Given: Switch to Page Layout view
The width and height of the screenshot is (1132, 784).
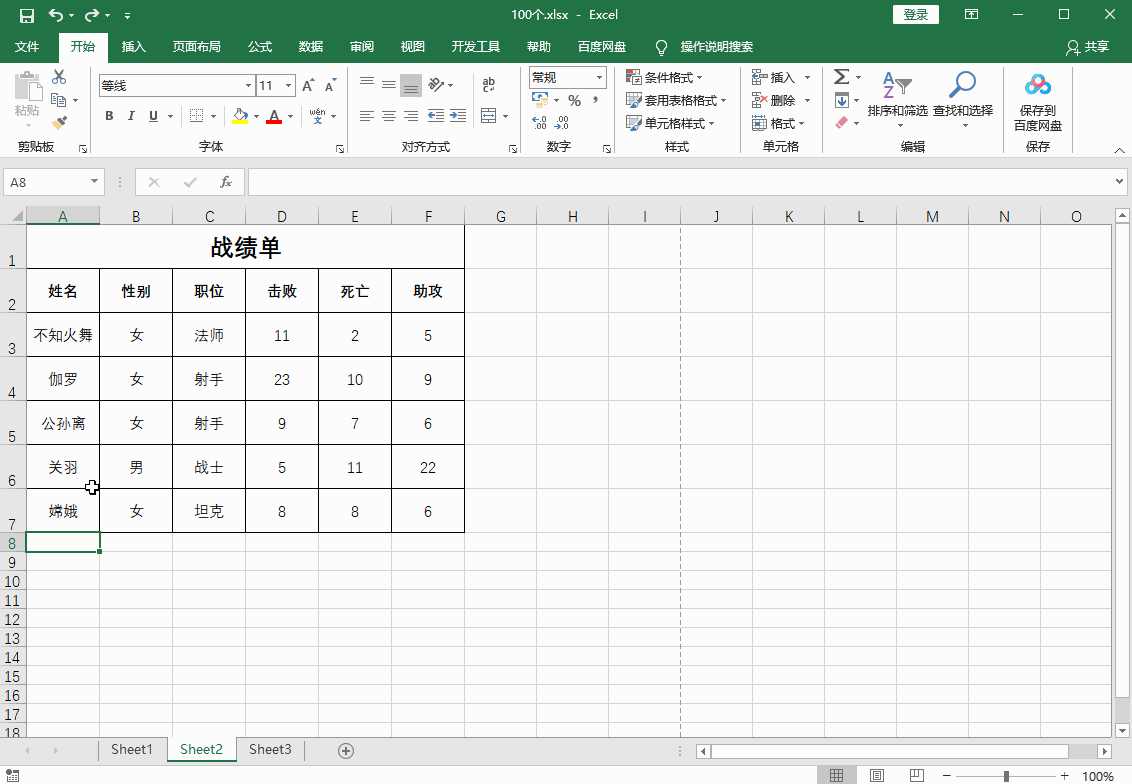Looking at the screenshot, I should (877, 775).
